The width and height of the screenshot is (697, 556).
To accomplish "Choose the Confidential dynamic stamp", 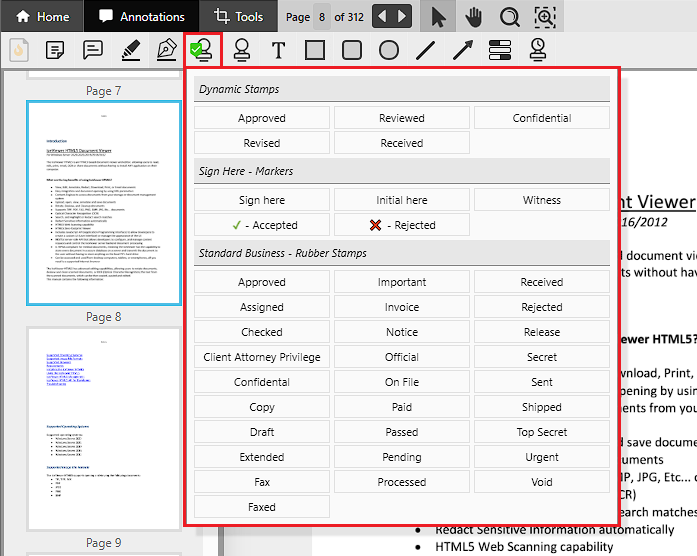I will [x=541, y=118].
